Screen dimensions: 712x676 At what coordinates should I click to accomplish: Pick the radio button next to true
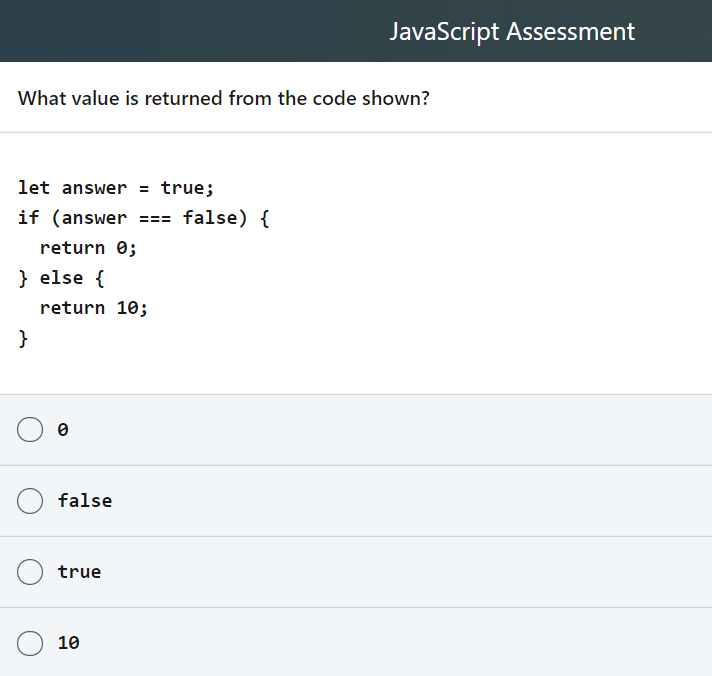point(29,572)
